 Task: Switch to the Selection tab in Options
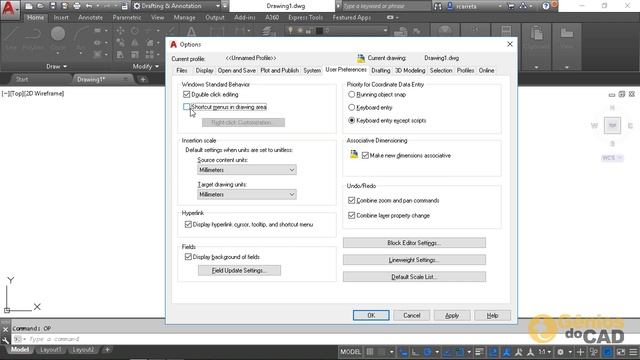tap(441, 71)
